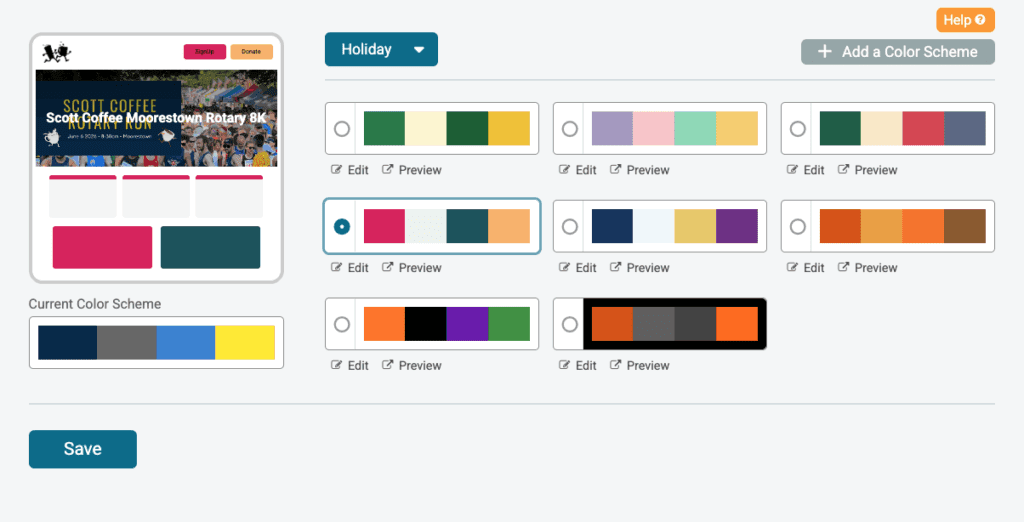This screenshot has width=1024, height=522.
Task: Select the dark green-red-slate scheme radio button
Action: pyautogui.click(x=798, y=129)
